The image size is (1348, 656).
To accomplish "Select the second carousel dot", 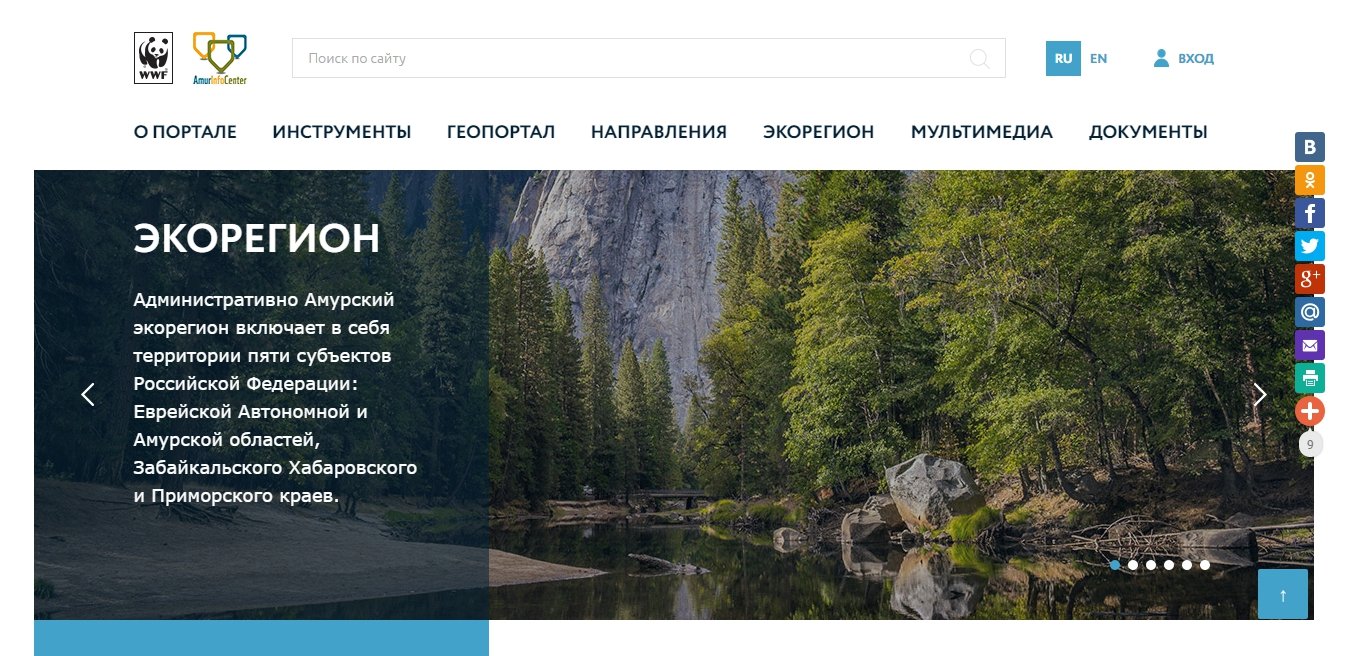I will point(1133,565).
